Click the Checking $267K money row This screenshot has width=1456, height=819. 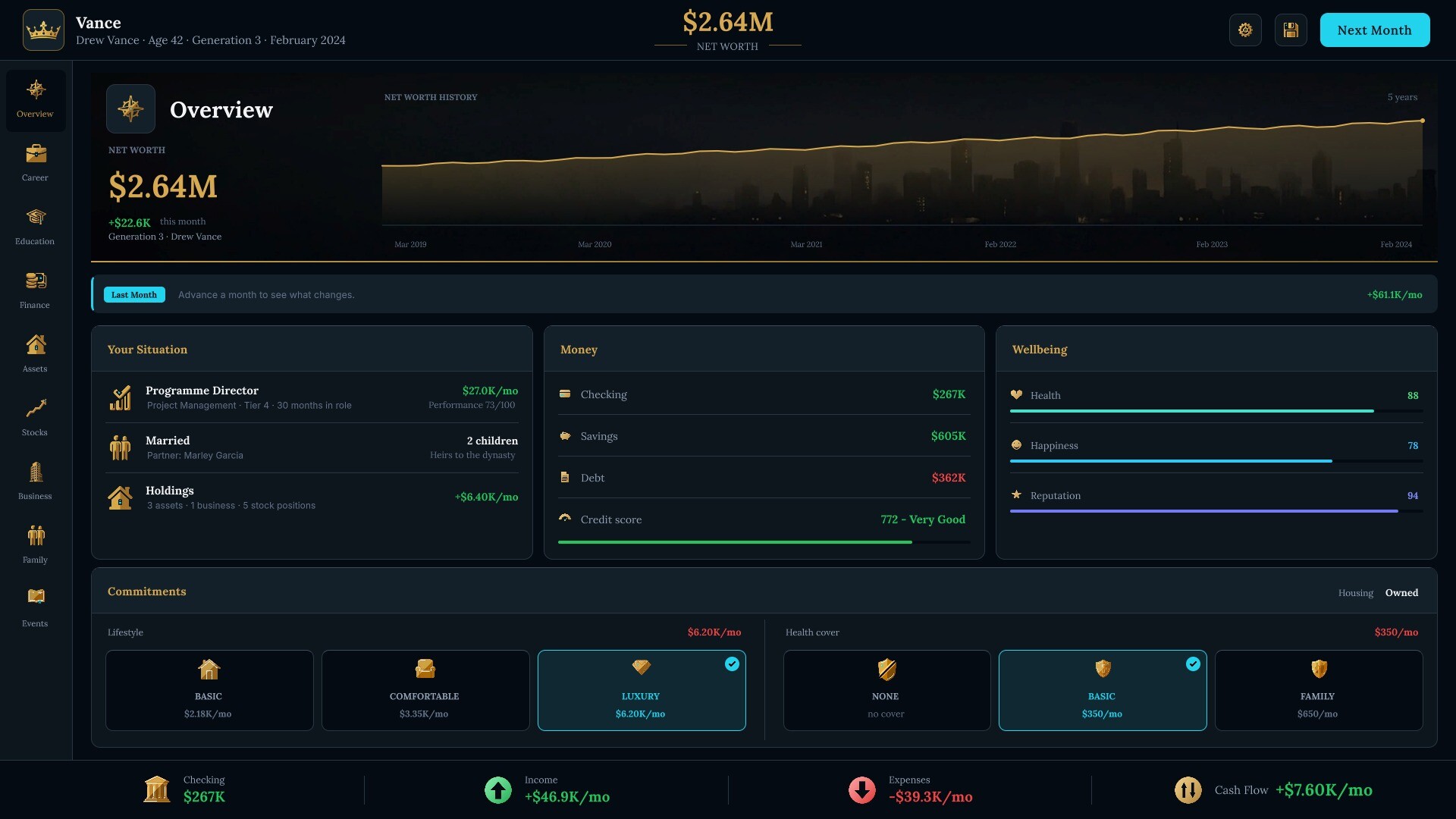click(x=763, y=394)
